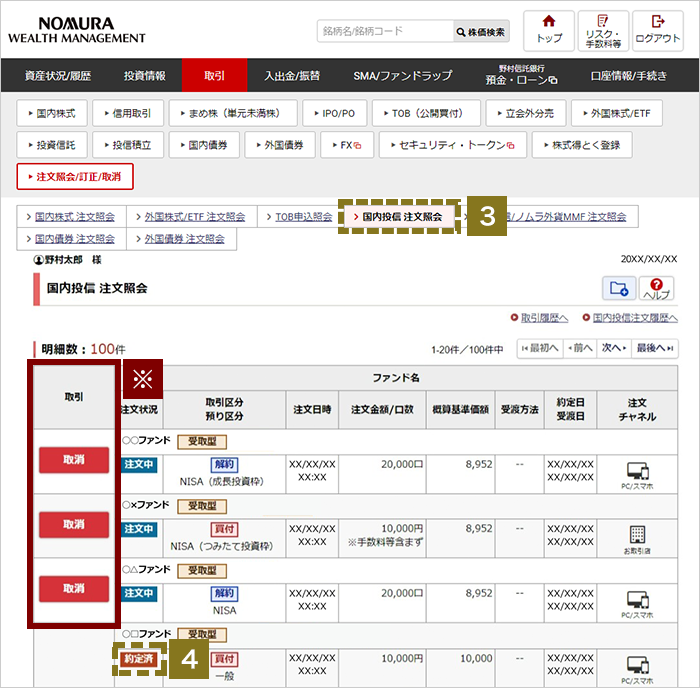Open 資産状況/履歴 main menu

click(58, 75)
